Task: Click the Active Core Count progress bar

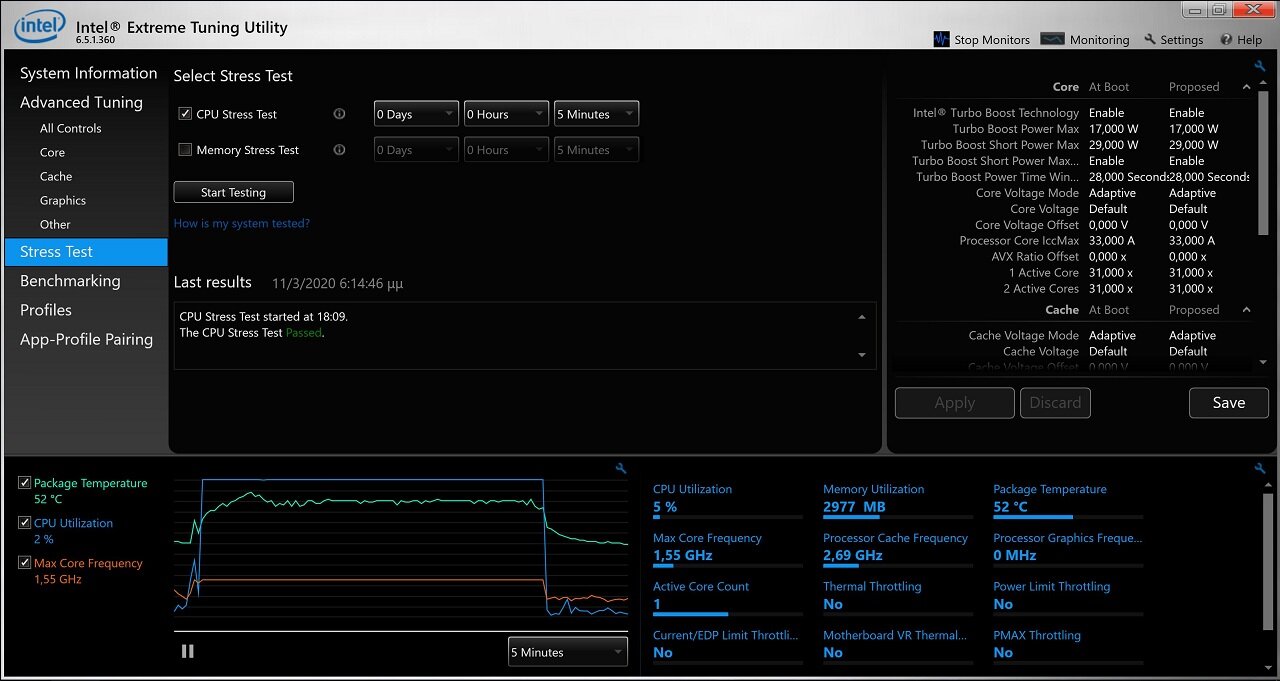Action: click(x=727, y=614)
